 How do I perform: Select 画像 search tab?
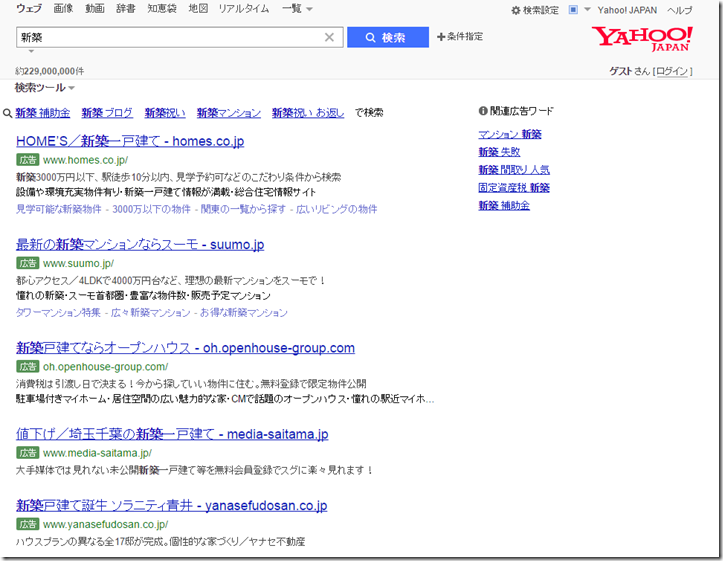point(63,8)
